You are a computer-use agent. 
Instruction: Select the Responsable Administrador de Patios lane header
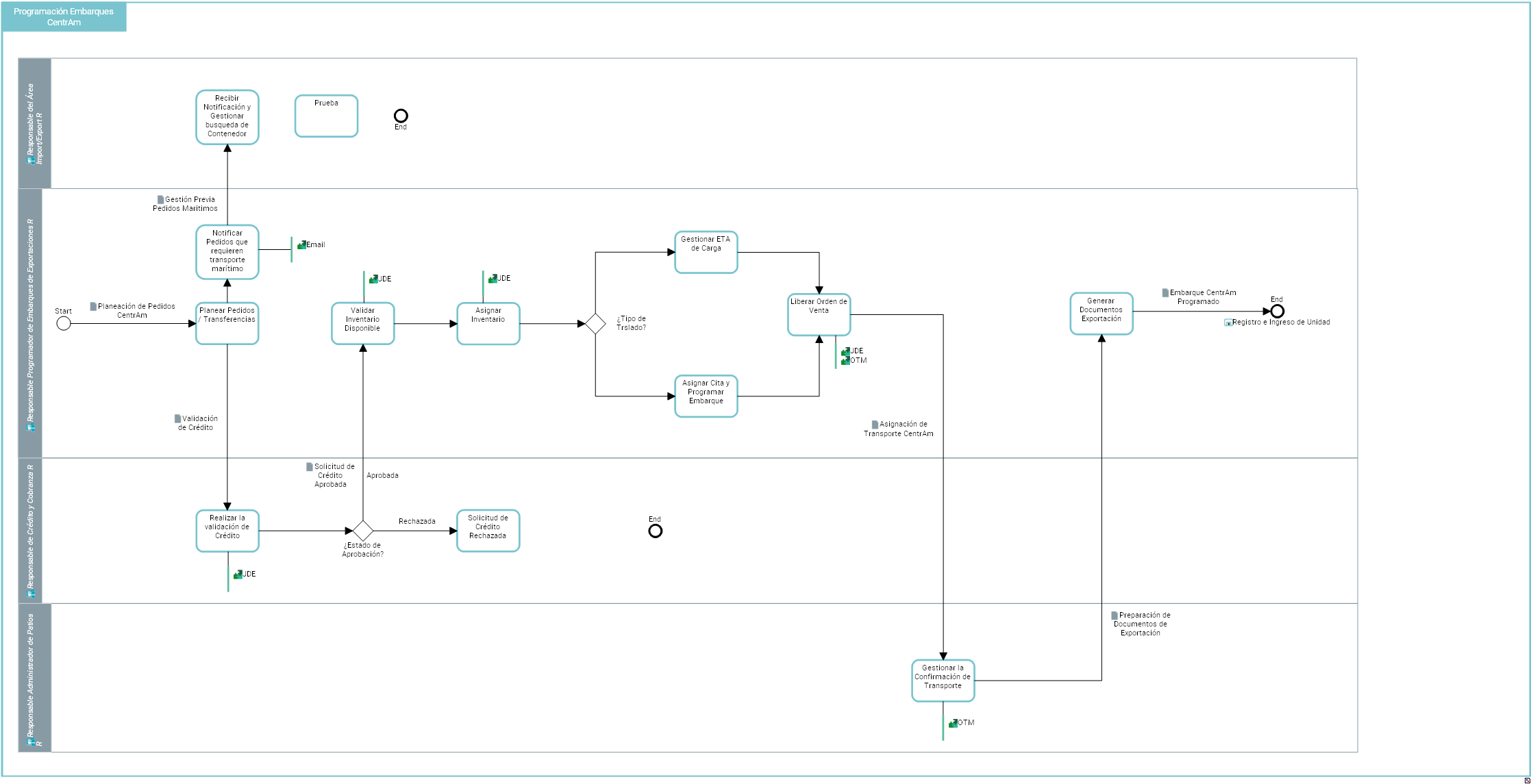coord(34,678)
